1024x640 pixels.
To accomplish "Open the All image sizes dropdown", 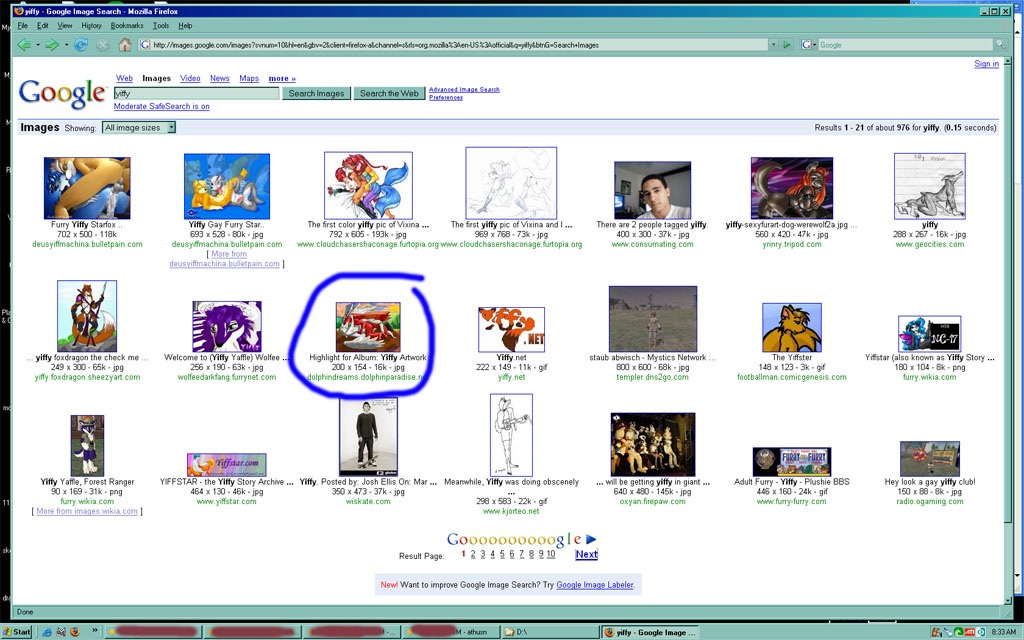I will pos(139,127).
